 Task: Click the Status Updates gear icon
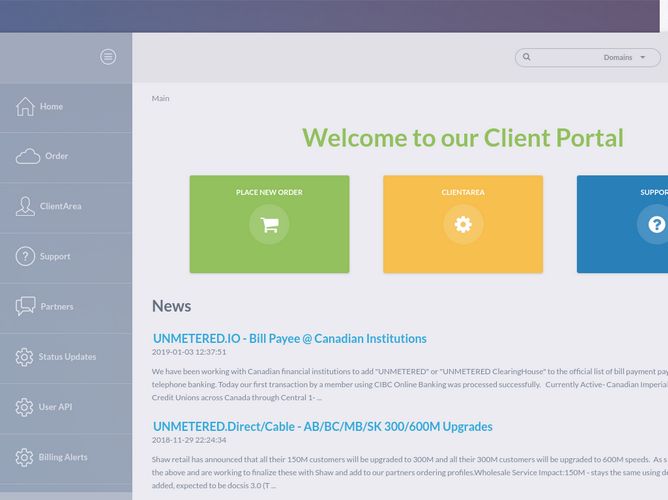point(24,357)
